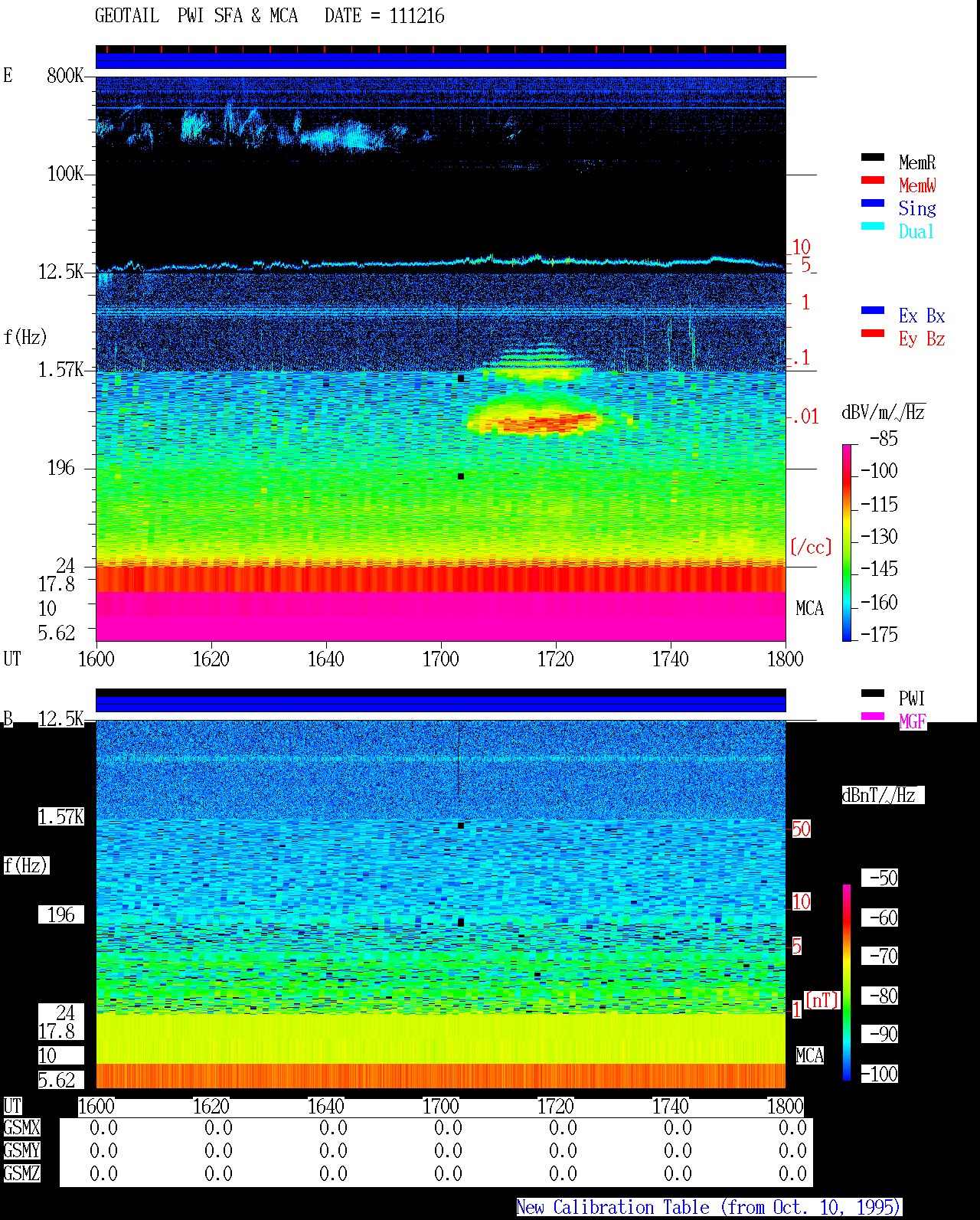980x1220 pixels.
Task: Select the red MemW legend swatch
Action: click(x=873, y=180)
